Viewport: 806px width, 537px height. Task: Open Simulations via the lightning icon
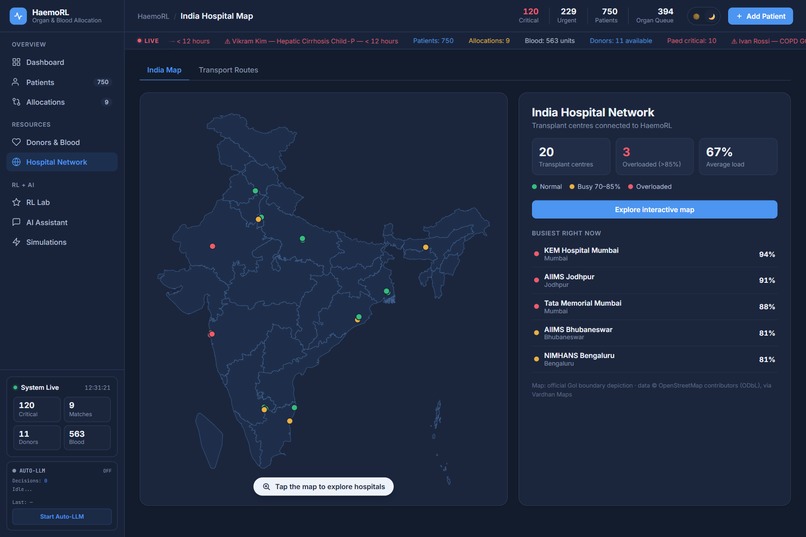16,242
